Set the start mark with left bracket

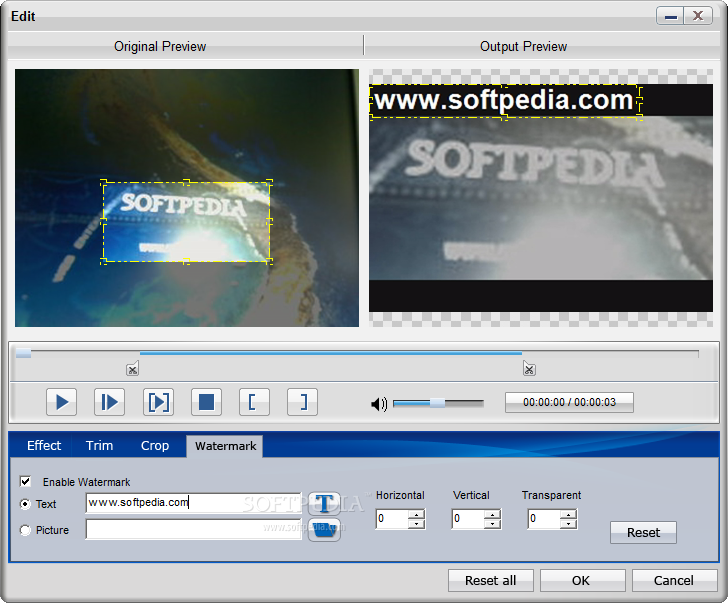(x=254, y=402)
